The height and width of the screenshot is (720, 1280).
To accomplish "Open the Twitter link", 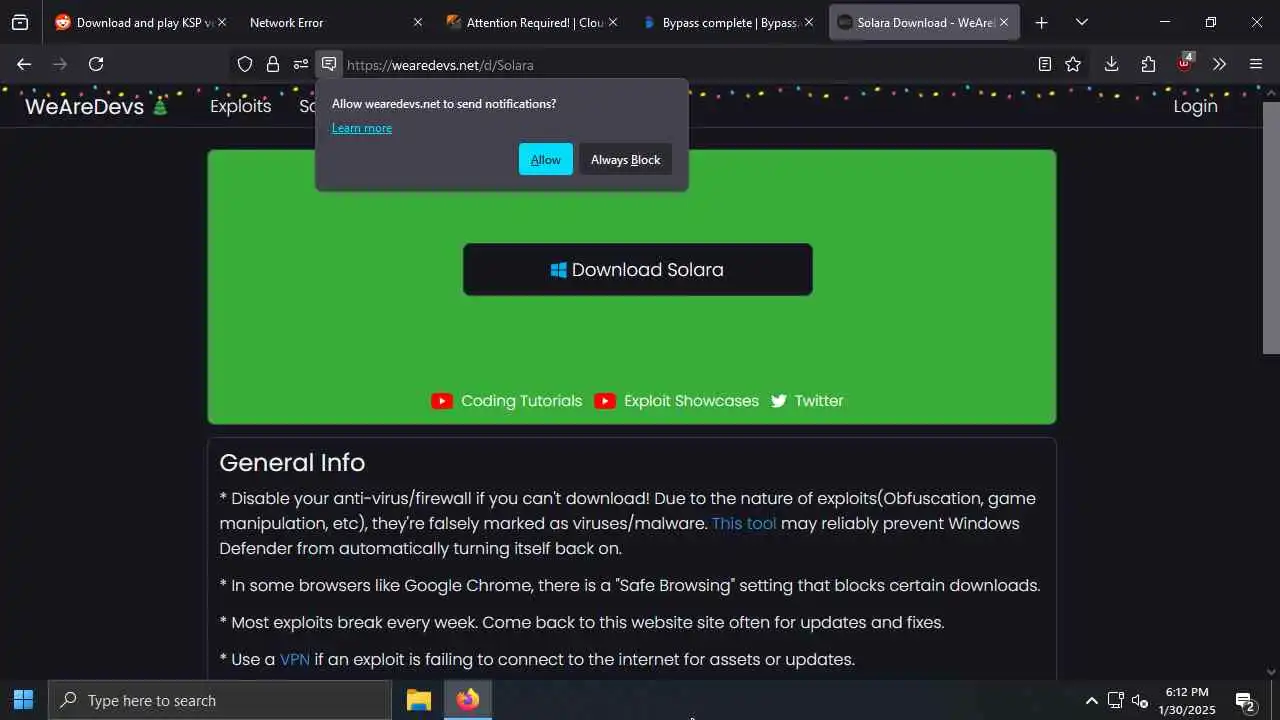I will pos(807,401).
